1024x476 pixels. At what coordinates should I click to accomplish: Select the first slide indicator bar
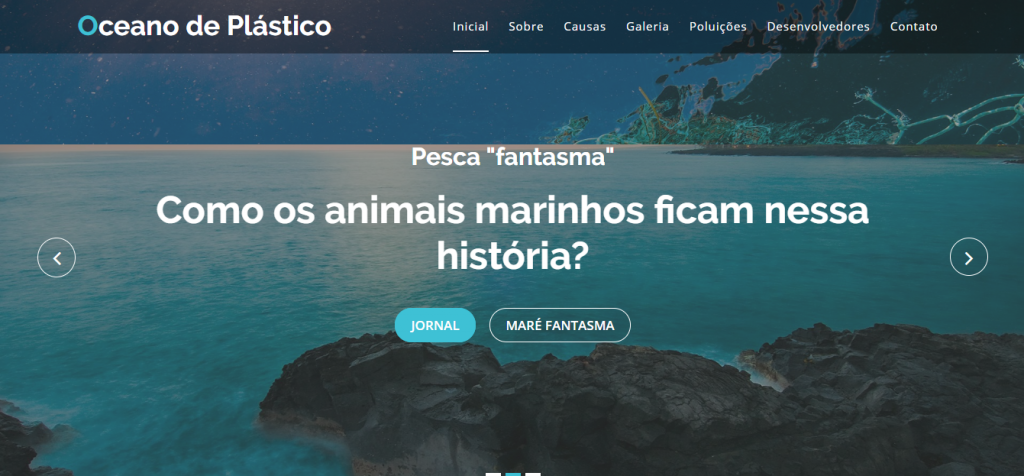pyautogui.click(x=492, y=474)
